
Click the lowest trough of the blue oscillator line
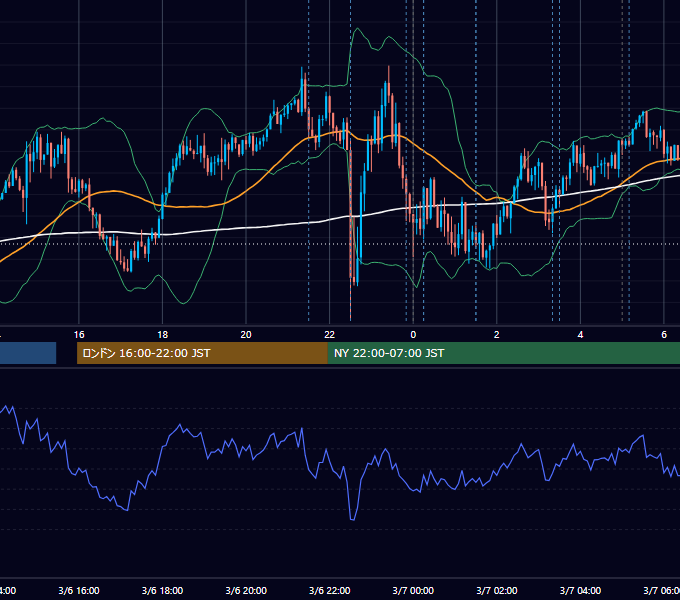click(352, 519)
